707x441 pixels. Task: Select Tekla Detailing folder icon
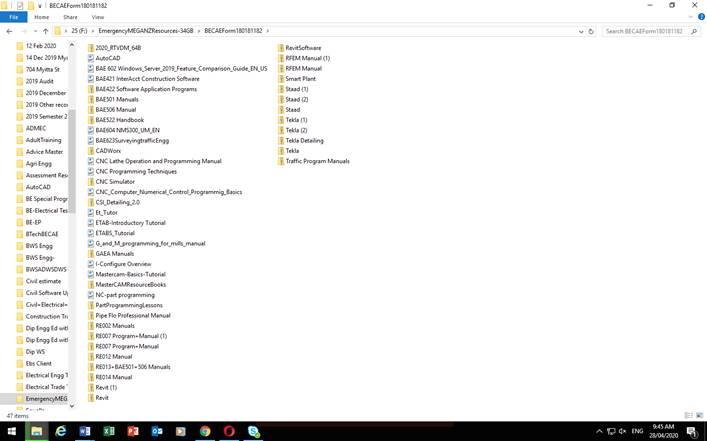pyautogui.click(x=281, y=141)
